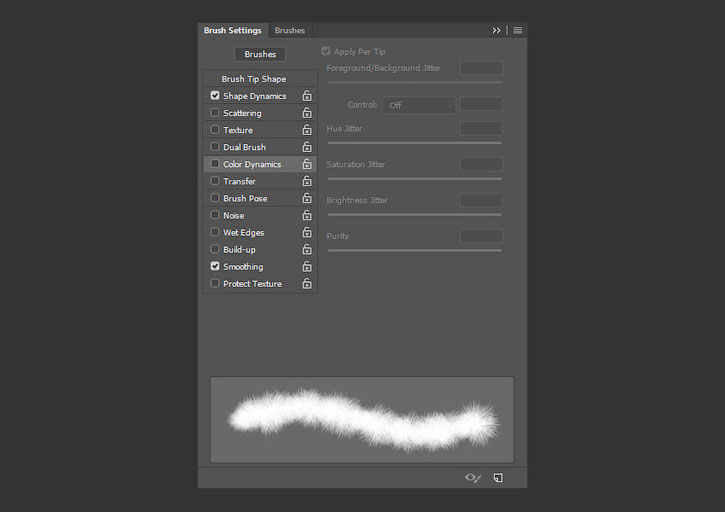
Task: Click the lock icon for Shape Dynamics
Action: click(x=307, y=96)
